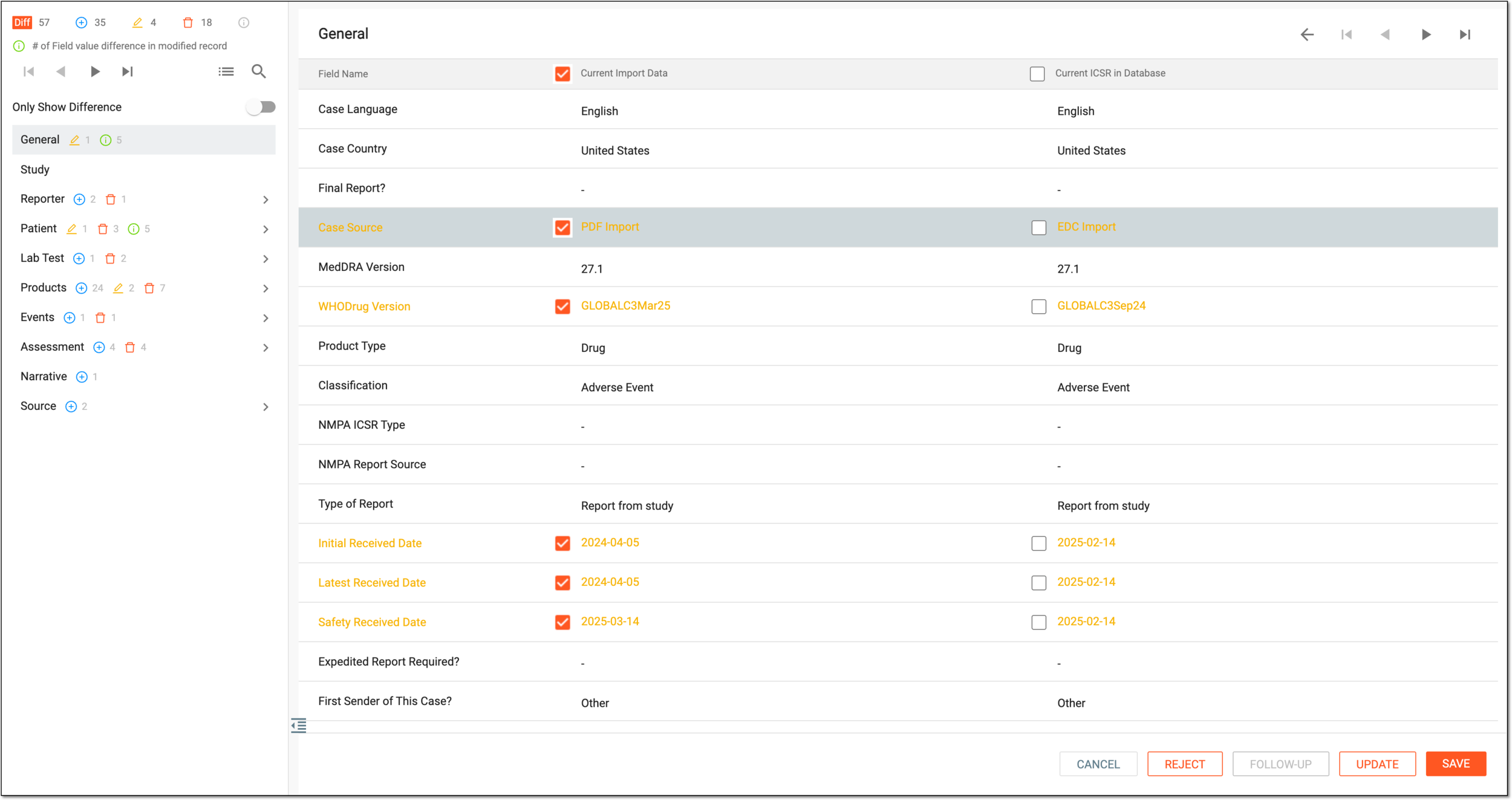Toggle Only Show Difference switch
1512x800 pixels.
(x=261, y=107)
